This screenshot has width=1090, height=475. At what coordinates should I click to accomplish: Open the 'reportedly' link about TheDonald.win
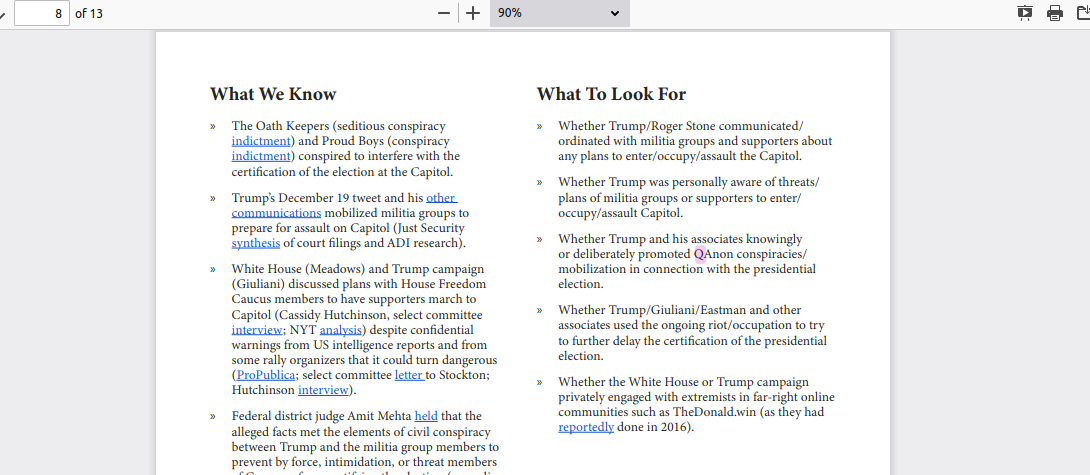coord(586,427)
